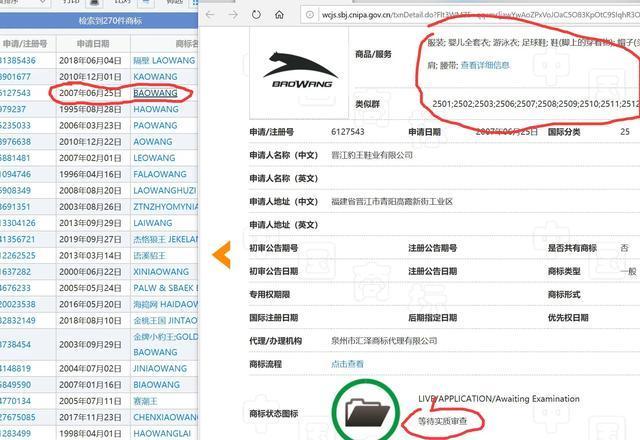Viewport: 640px width, 440px height.
Task: Go back using the browser back arrow
Action: click(x=210, y=15)
